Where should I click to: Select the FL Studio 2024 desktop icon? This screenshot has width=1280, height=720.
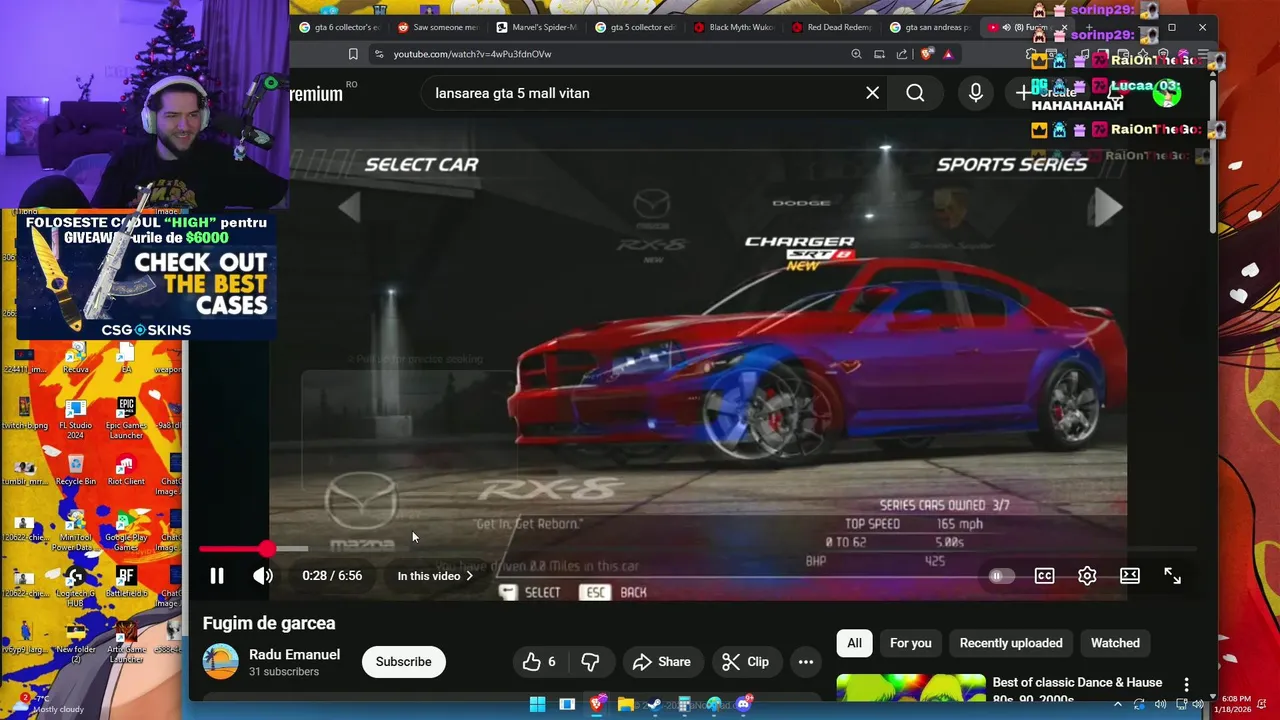(76, 420)
